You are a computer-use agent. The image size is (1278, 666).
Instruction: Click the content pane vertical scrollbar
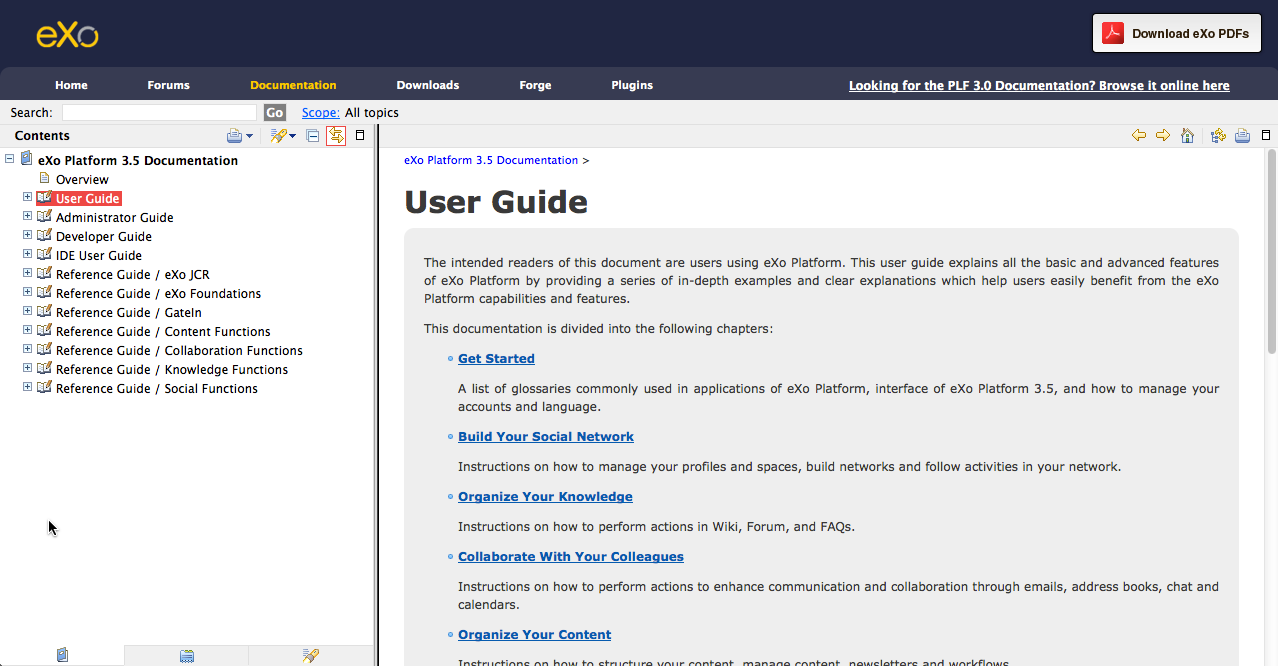coord(1272,251)
